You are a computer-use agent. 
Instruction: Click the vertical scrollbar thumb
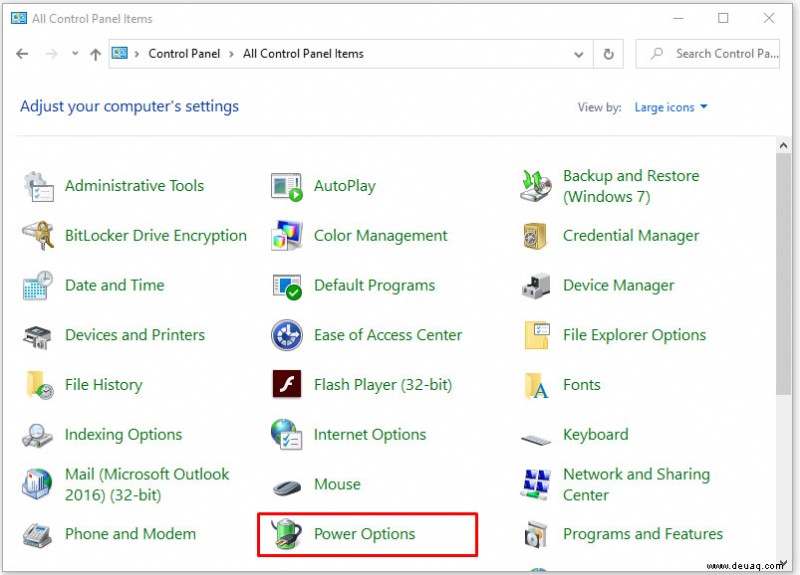(783, 274)
